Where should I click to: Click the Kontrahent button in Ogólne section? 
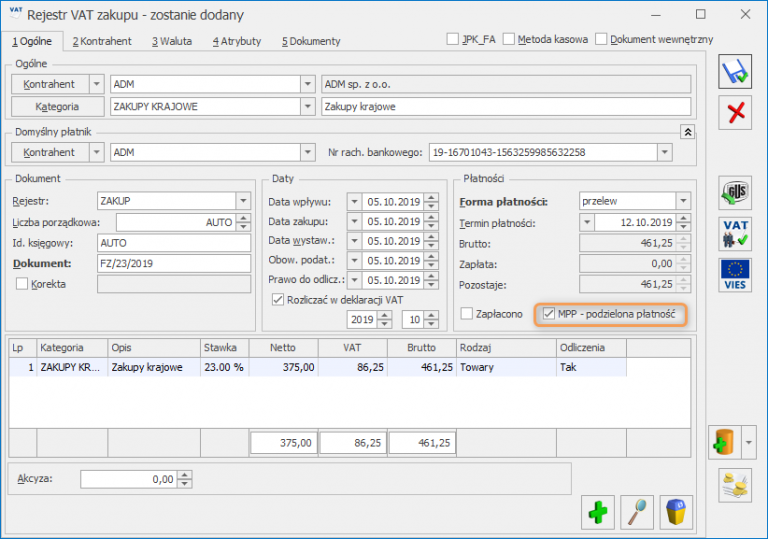tap(49, 84)
